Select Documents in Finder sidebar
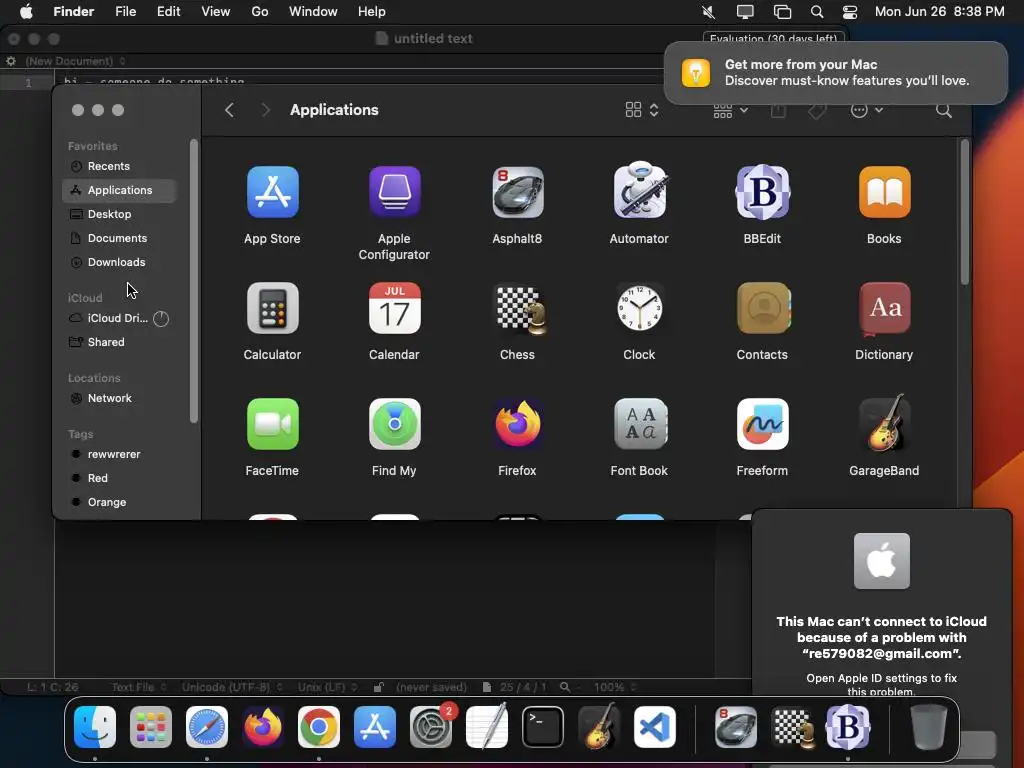 120,238
